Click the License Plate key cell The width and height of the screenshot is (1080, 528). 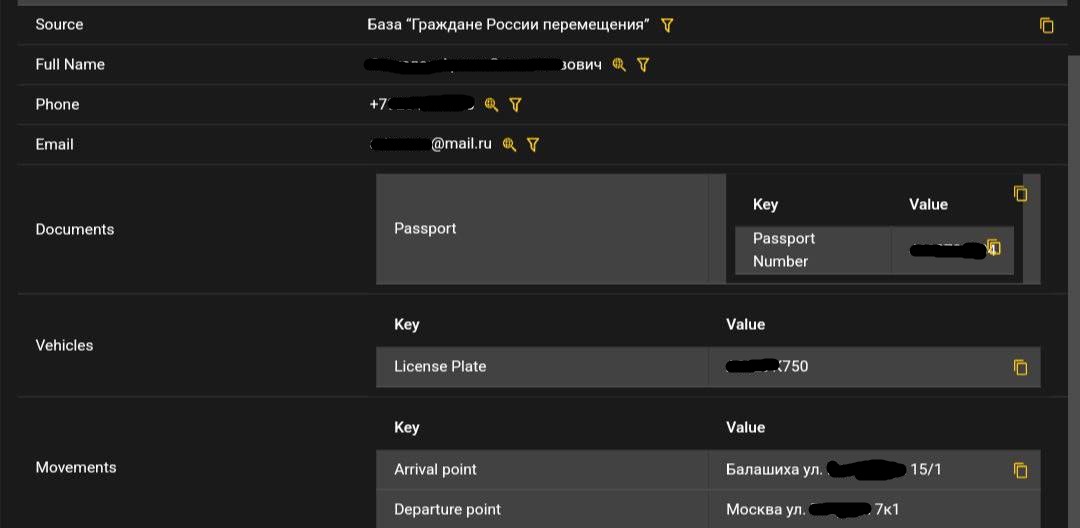tap(542, 367)
